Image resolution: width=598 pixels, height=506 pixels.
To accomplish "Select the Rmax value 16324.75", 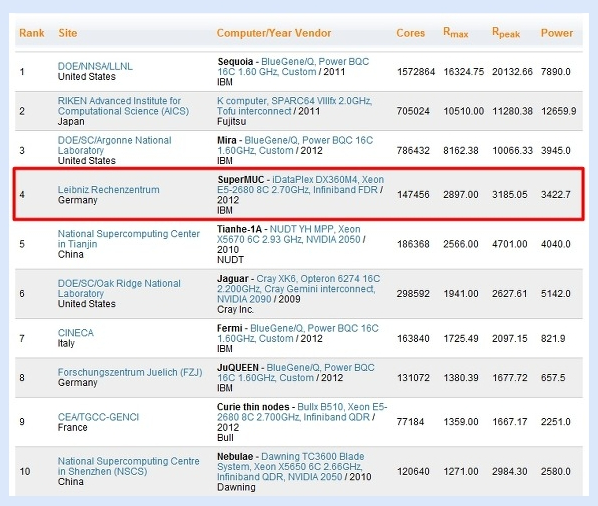I will pyautogui.click(x=463, y=72).
